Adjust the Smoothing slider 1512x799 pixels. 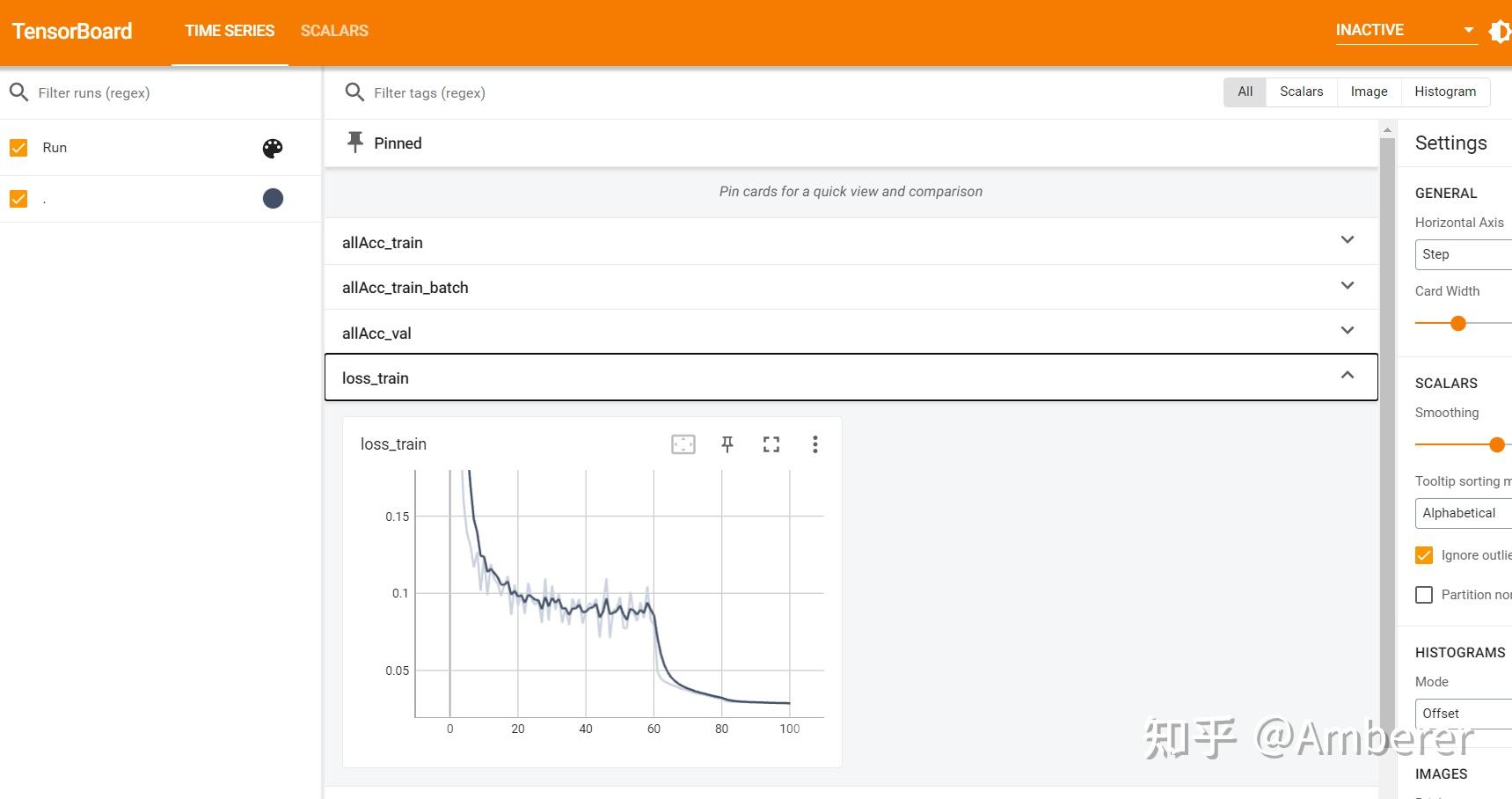(x=1495, y=445)
